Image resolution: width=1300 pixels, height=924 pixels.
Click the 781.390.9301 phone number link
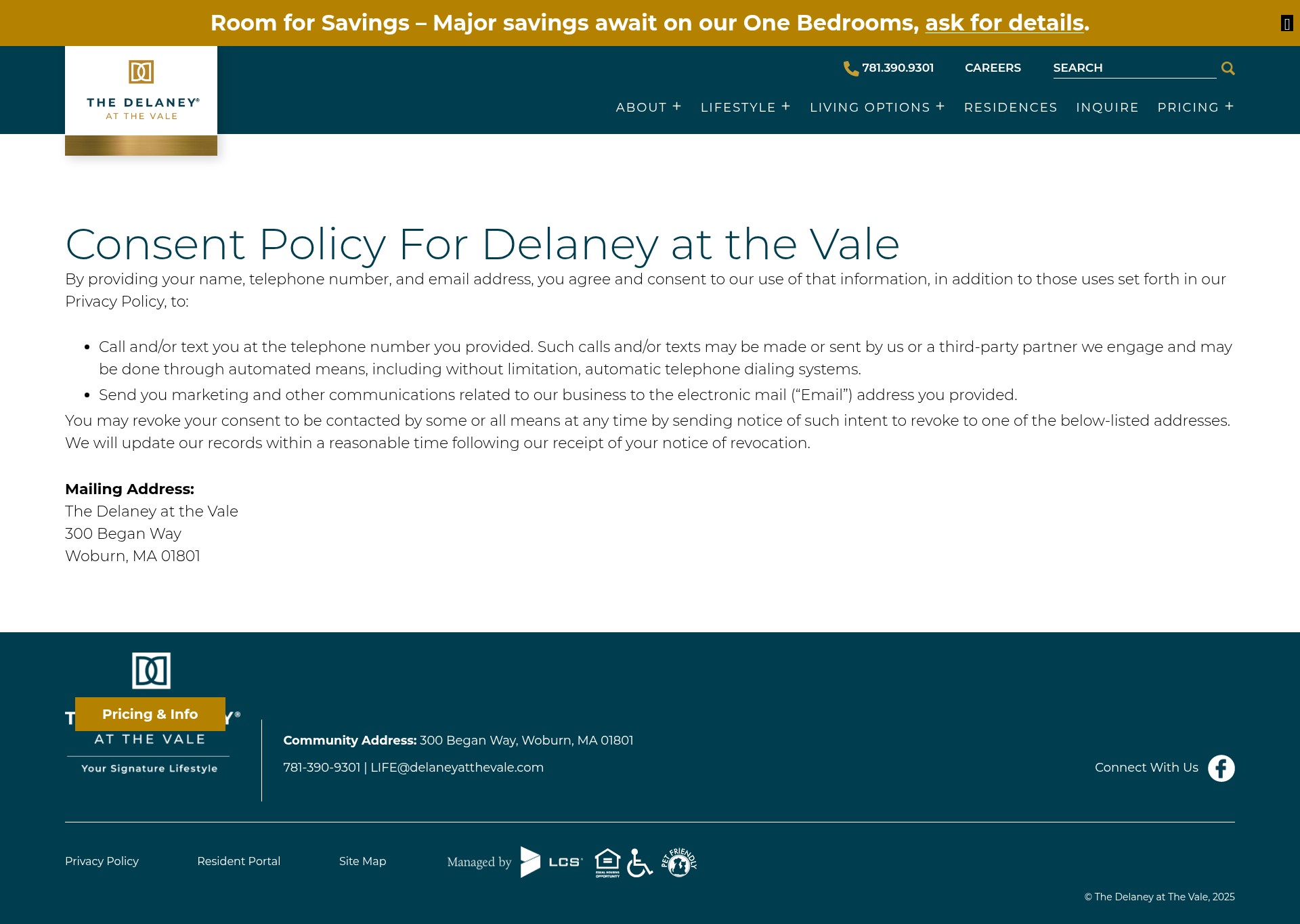pos(898,68)
